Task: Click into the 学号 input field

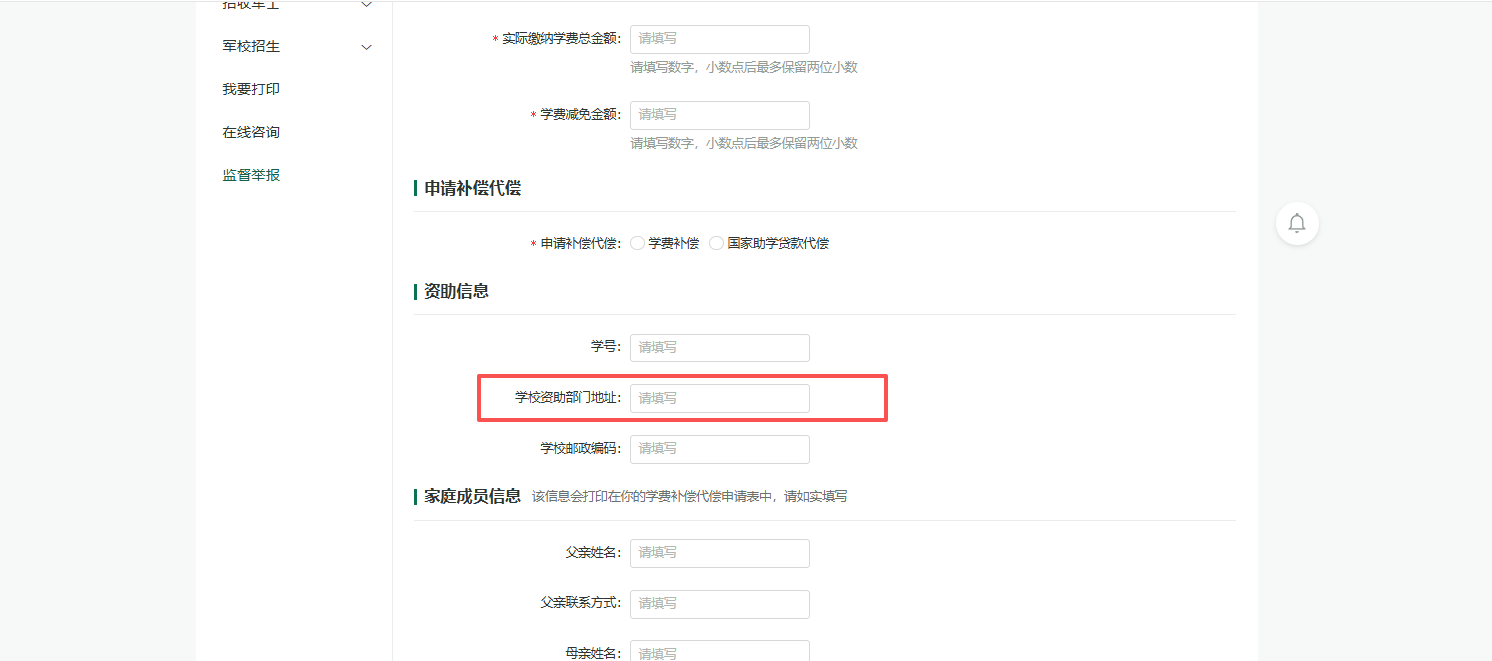Action: [719, 347]
